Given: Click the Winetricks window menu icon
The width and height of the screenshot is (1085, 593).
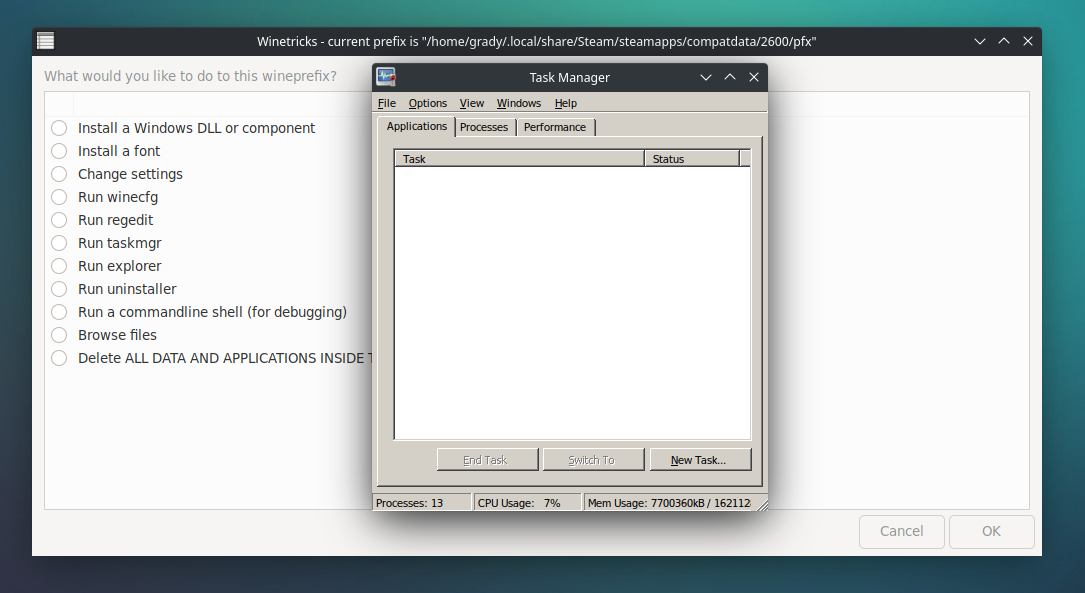Looking at the screenshot, I should [x=46, y=42].
